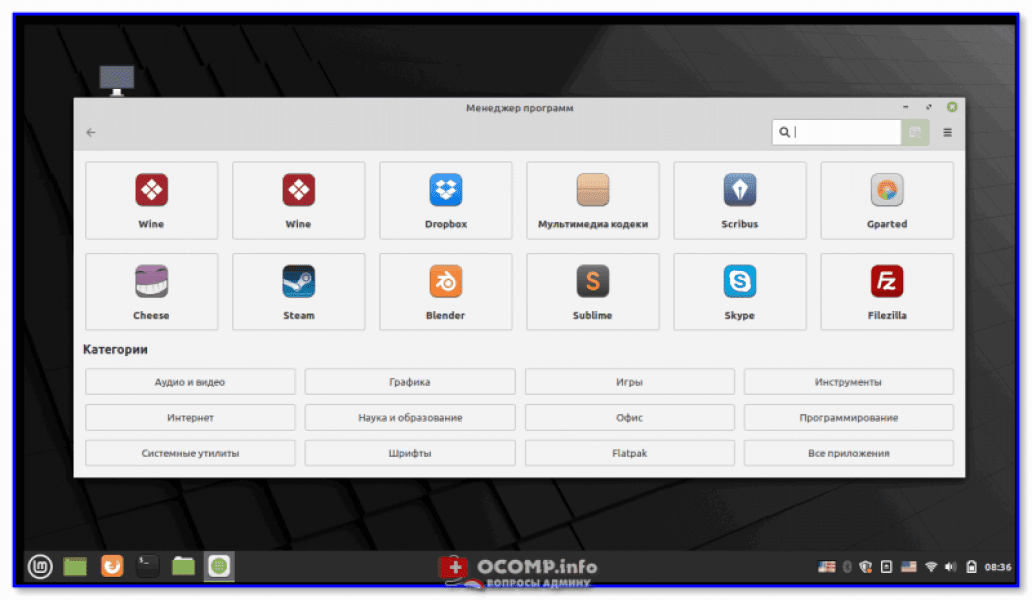Image resolution: width=1032 pixels, height=600 pixels.
Task: Open the Flatpak category
Action: [629, 453]
